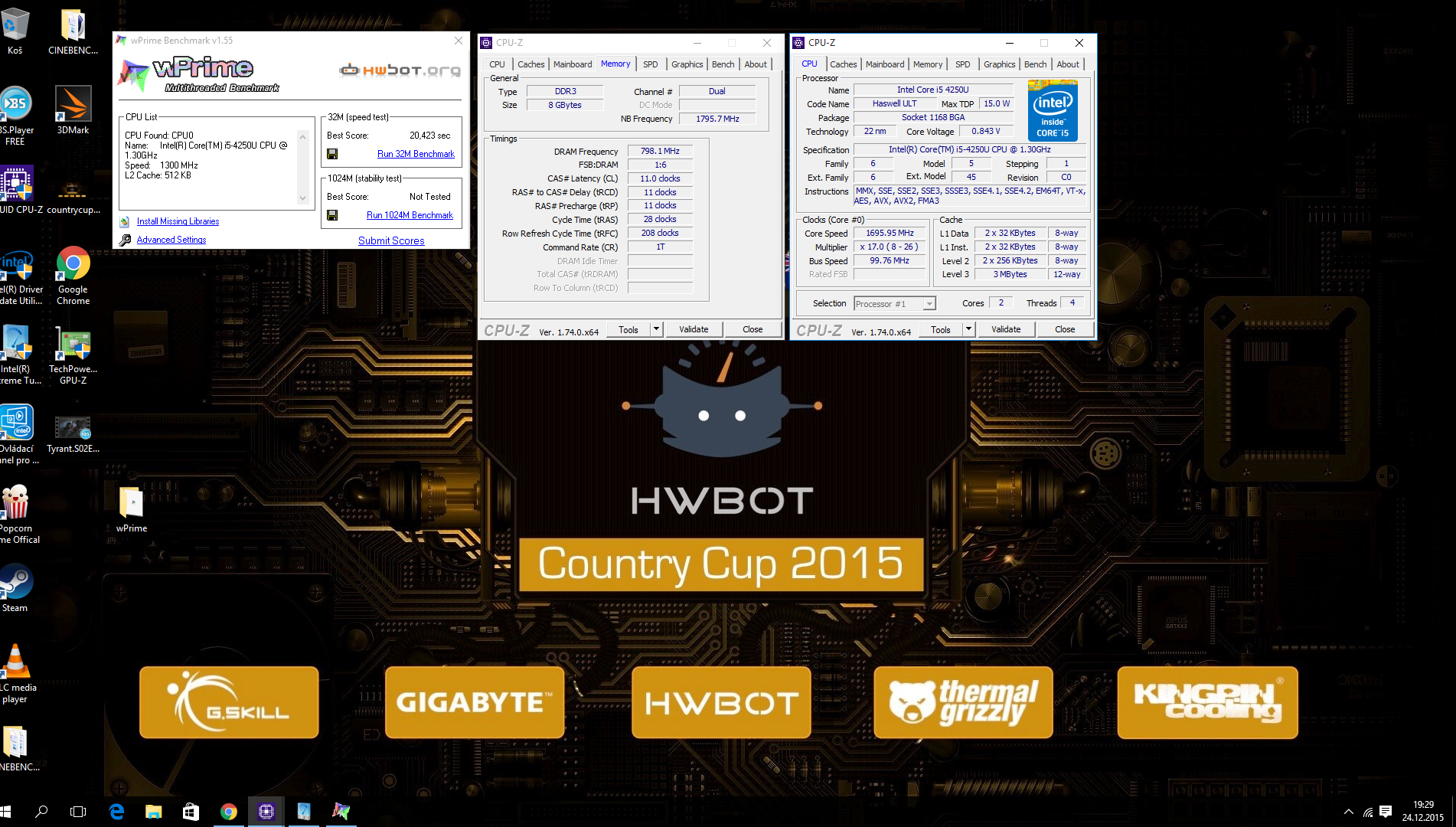The width and height of the screenshot is (1456, 827).
Task: Open the CPUID CPU-Z desktop shortcut
Action: coord(17,189)
